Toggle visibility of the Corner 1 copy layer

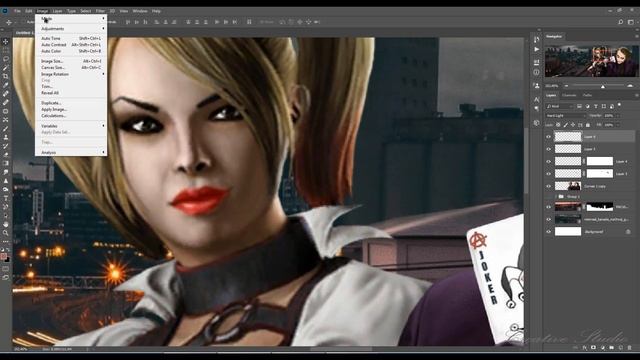point(549,187)
